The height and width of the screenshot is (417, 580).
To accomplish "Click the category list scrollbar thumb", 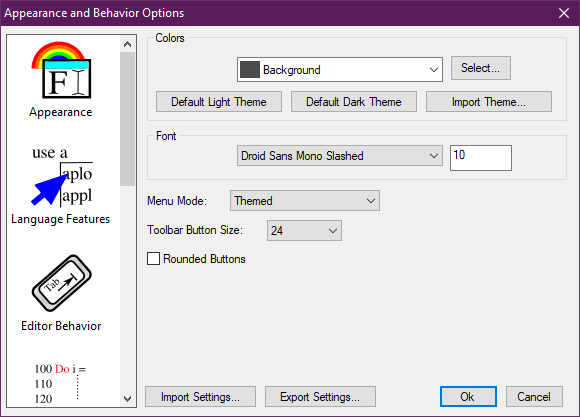I will click(x=128, y=119).
